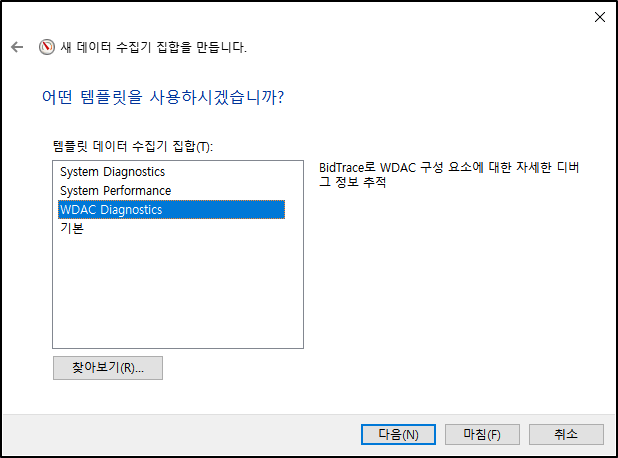Click the Performance Monitor gauge icon in header

(x=47, y=47)
